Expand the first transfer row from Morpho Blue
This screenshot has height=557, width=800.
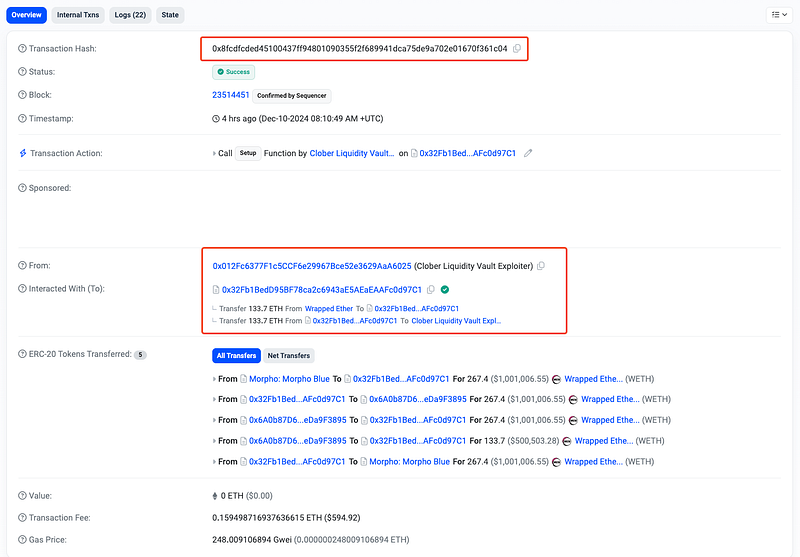(215, 379)
